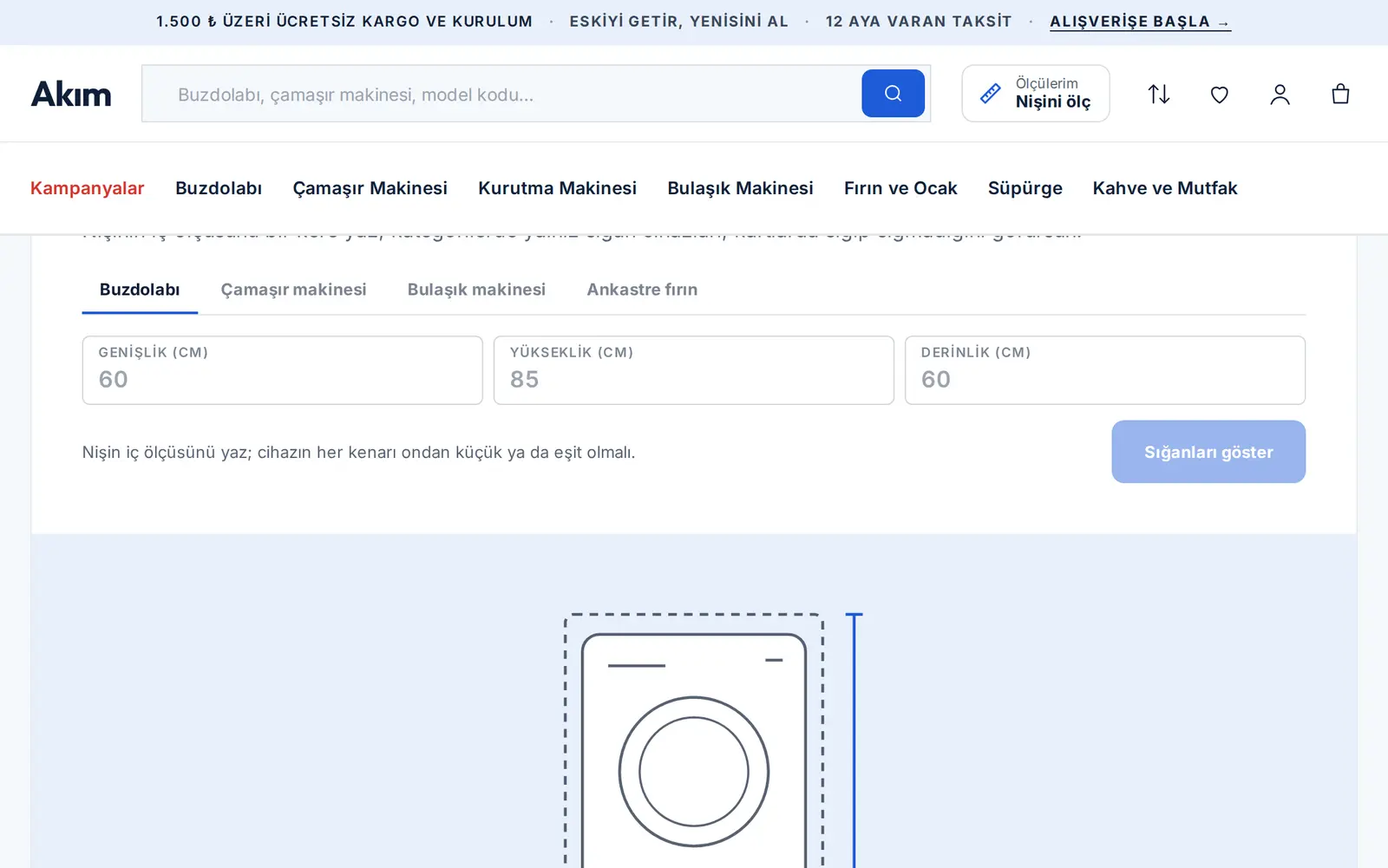This screenshot has width=1388, height=868.
Task: Click the Genişlik (cm) input field
Action: [x=283, y=370]
